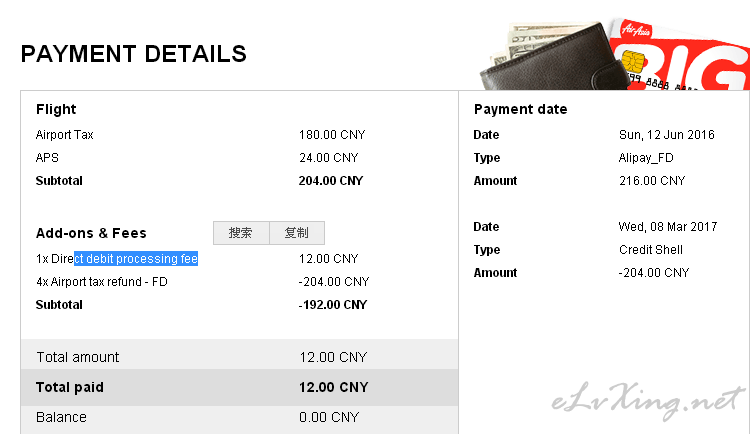Click the Total paid 12.00 CNY value

click(334, 387)
